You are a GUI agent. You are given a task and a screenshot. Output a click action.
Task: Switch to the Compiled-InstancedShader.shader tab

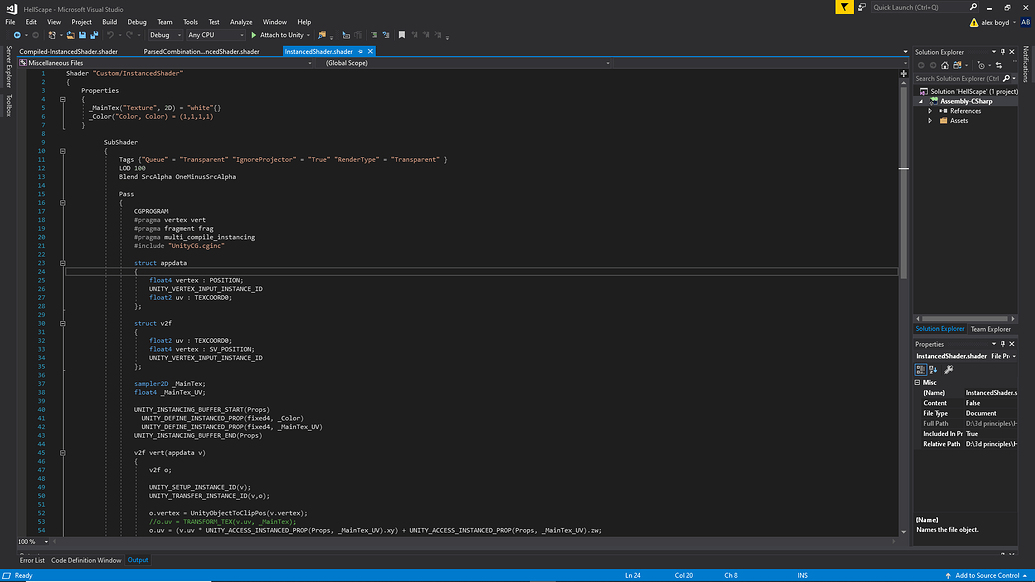68,51
